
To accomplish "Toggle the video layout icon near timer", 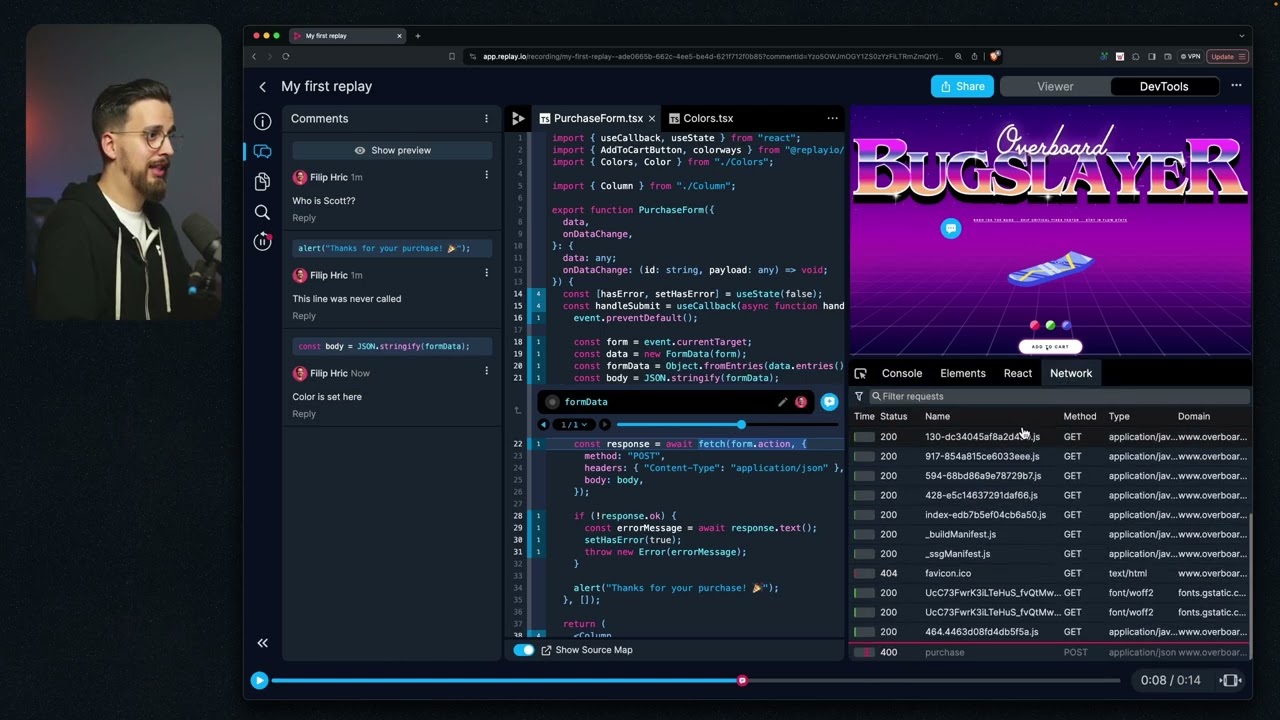I will 1230,680.
